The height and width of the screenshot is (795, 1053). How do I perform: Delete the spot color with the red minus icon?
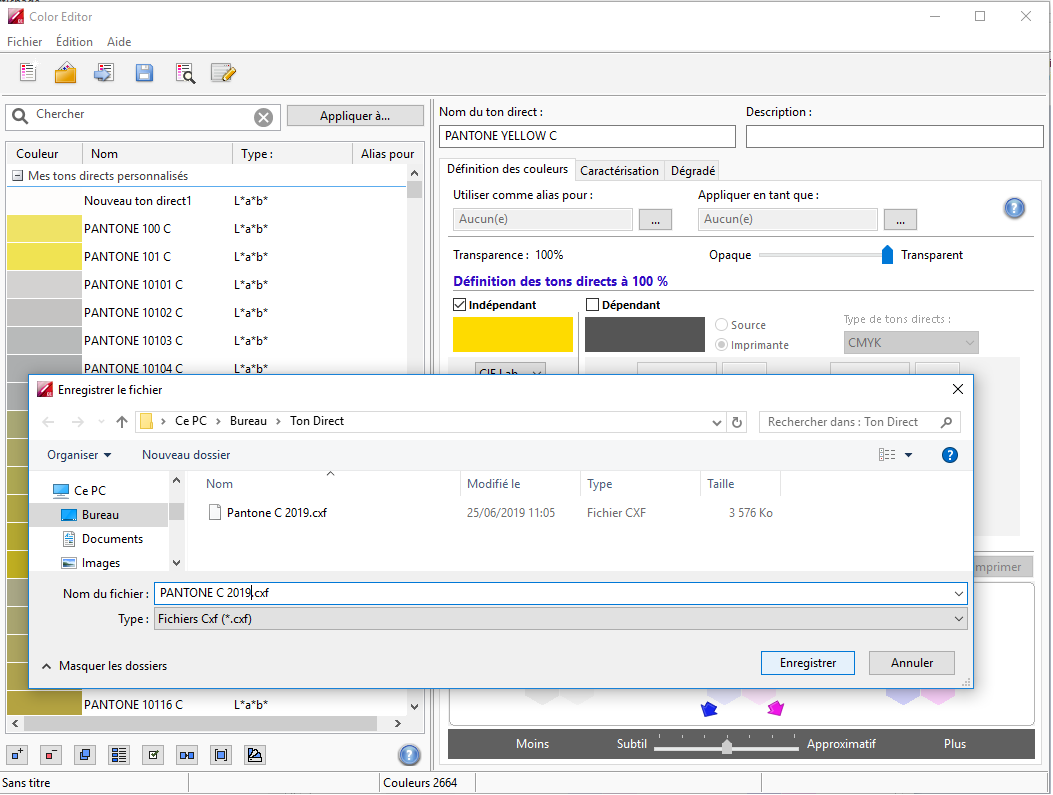point(50,755)
